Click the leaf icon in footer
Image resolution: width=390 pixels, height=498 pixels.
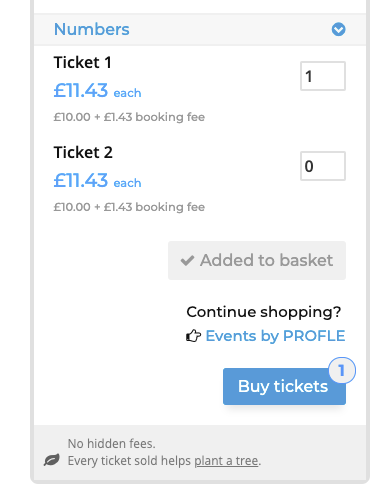point(52,460)
